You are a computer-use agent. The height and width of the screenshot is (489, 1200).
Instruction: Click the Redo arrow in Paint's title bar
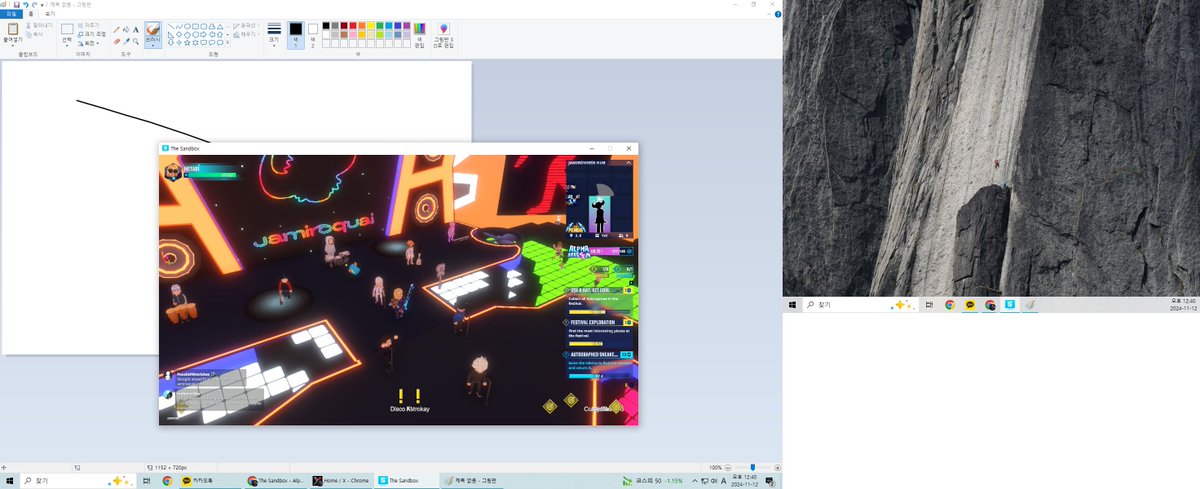[x=34, y=5]
